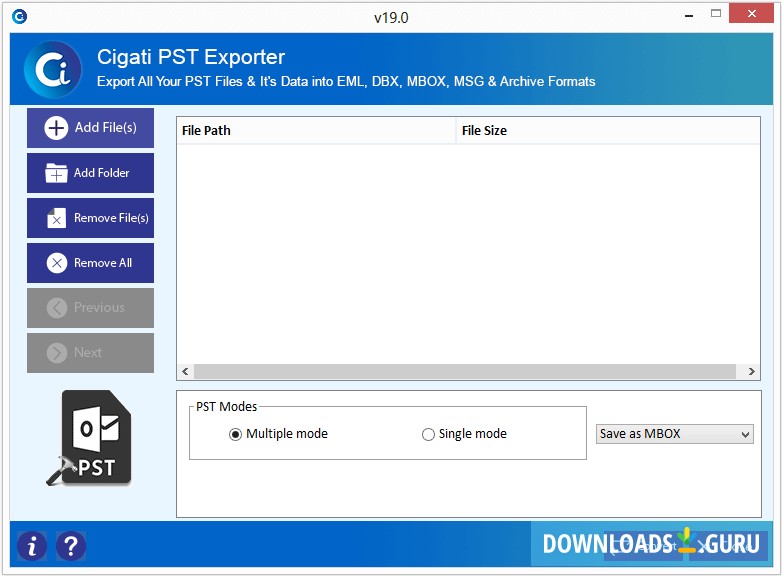This screenshot has width=782, height=576.
Task: Click the horizontal scrollbar track in the file list
Action: [x=465, y=372]
